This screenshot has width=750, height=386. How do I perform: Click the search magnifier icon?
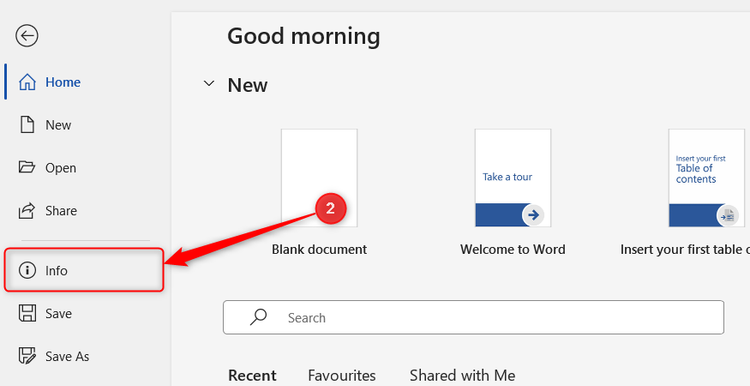[258, 317]
